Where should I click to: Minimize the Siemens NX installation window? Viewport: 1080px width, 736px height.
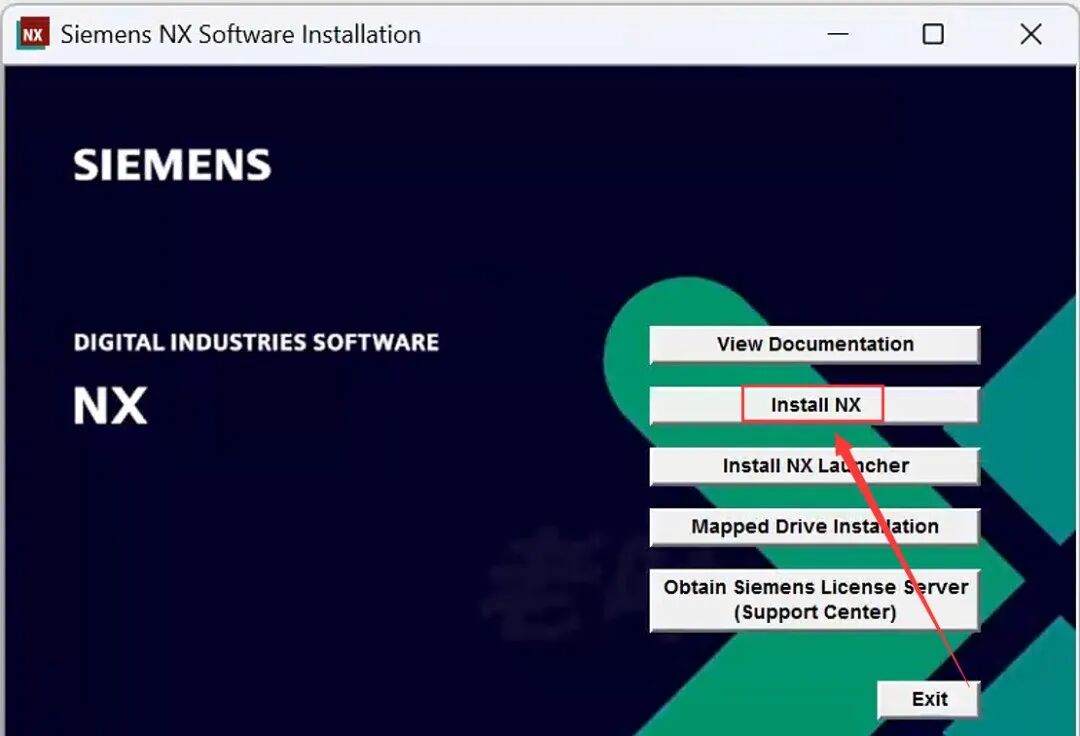click(x=838, y=34)
